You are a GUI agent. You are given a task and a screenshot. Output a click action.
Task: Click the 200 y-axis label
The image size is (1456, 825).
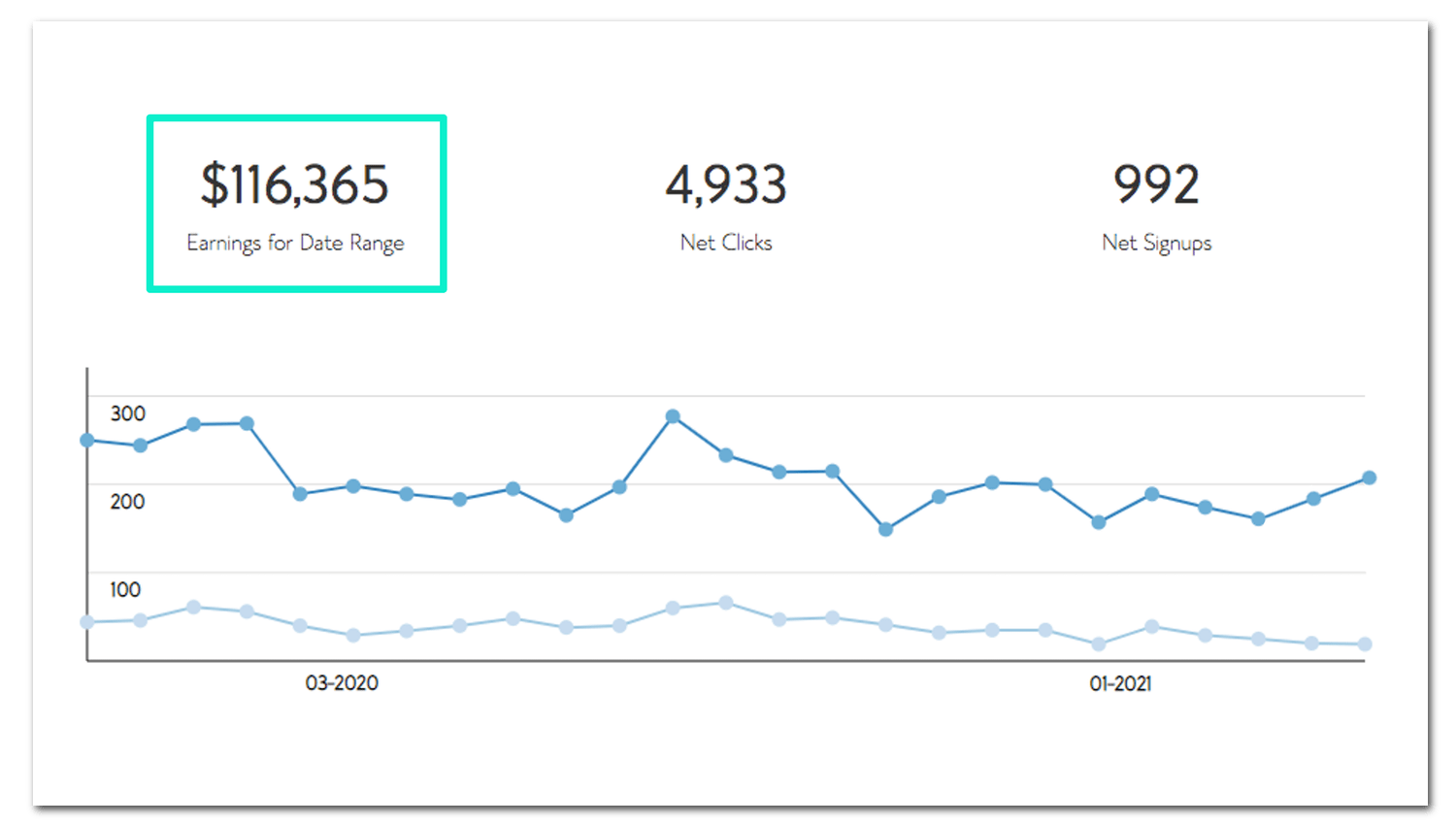click(x=127, y=502)
